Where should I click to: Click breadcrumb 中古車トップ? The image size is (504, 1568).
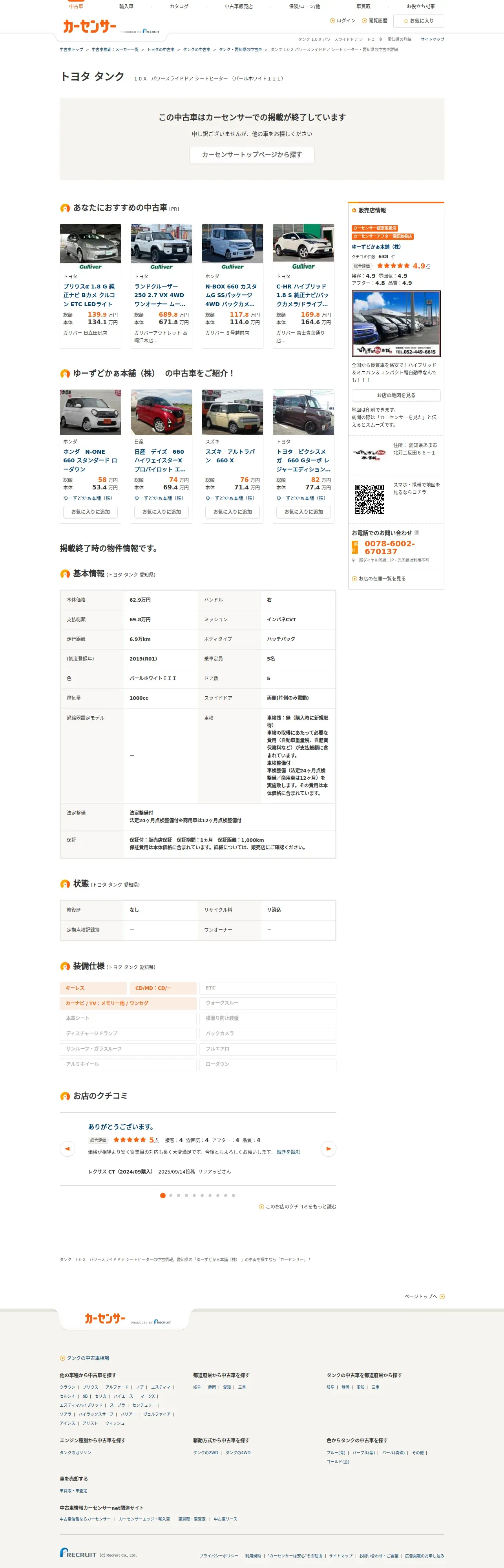[x=71, y=50]
